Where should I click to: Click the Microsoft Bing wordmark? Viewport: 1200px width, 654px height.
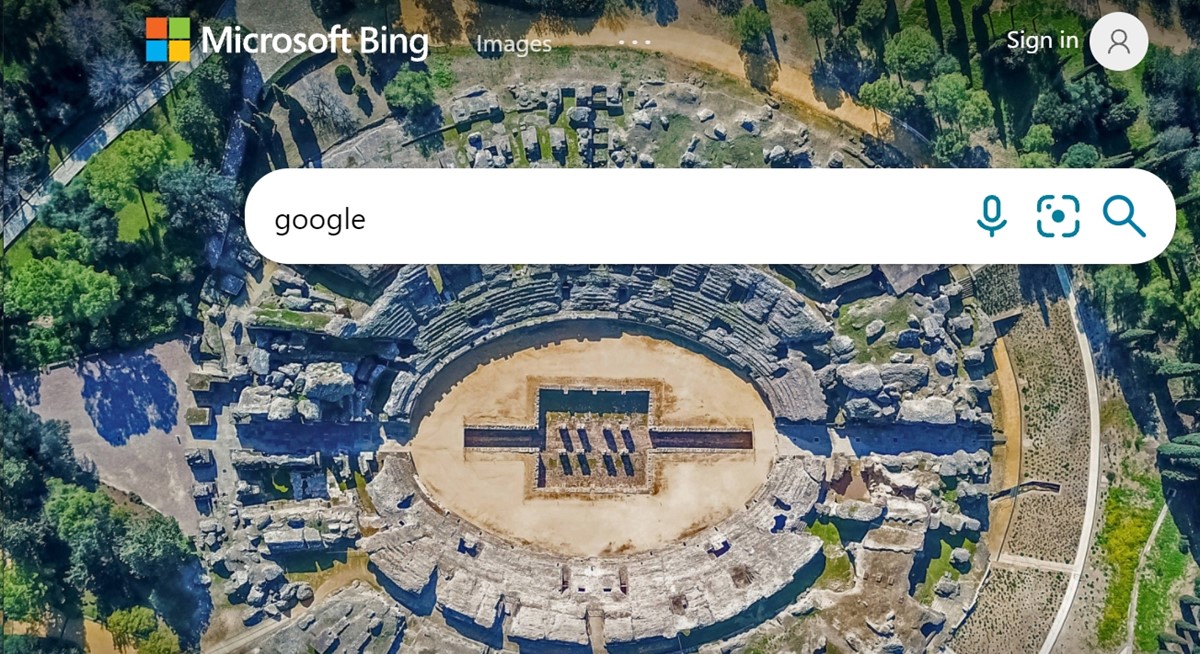click(x=314, y=41)
